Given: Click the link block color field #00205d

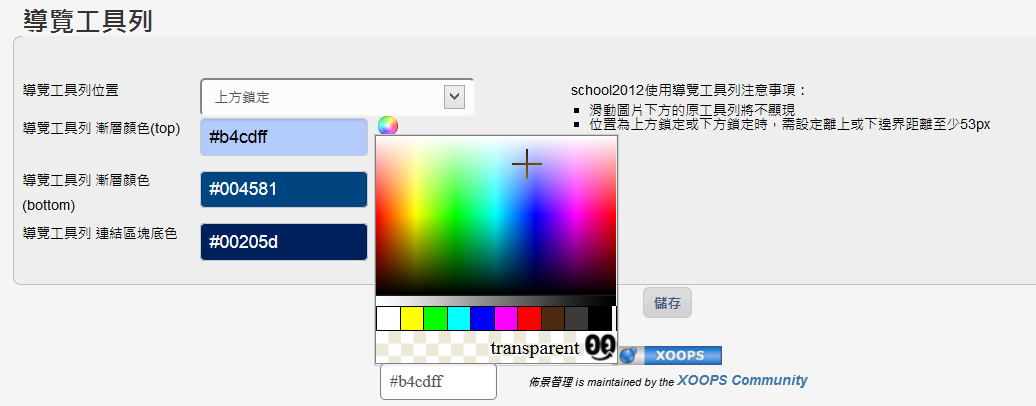Looking at the screenshot, I should pyautogui.click(x=284, y=241).
